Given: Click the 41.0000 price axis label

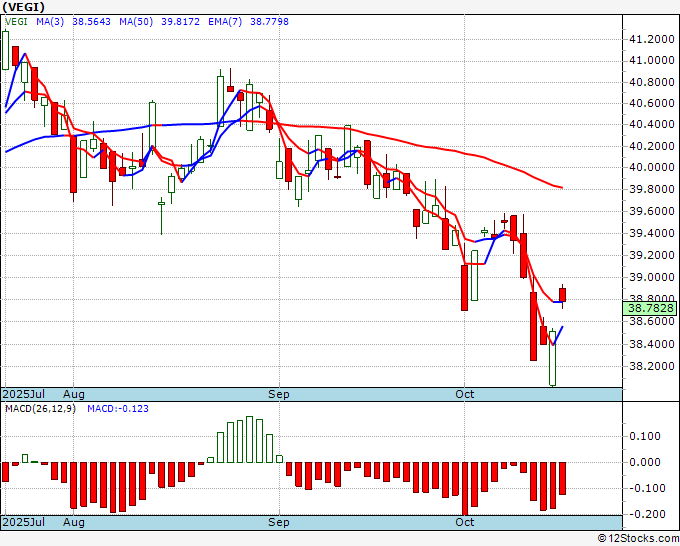Looking at the screenshot, I should (x=651, y=60).
